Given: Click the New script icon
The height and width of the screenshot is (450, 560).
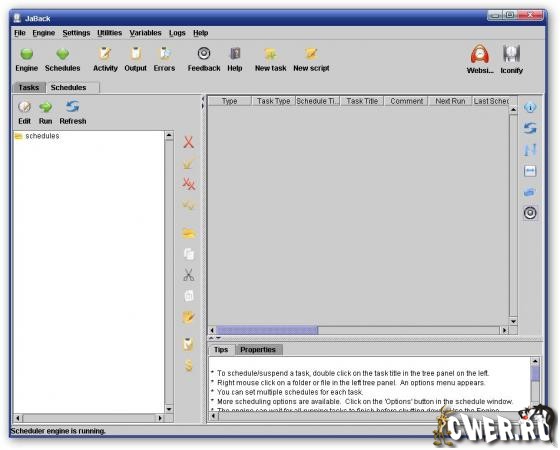Looking at the screenshot, I should tap(311, 54).
